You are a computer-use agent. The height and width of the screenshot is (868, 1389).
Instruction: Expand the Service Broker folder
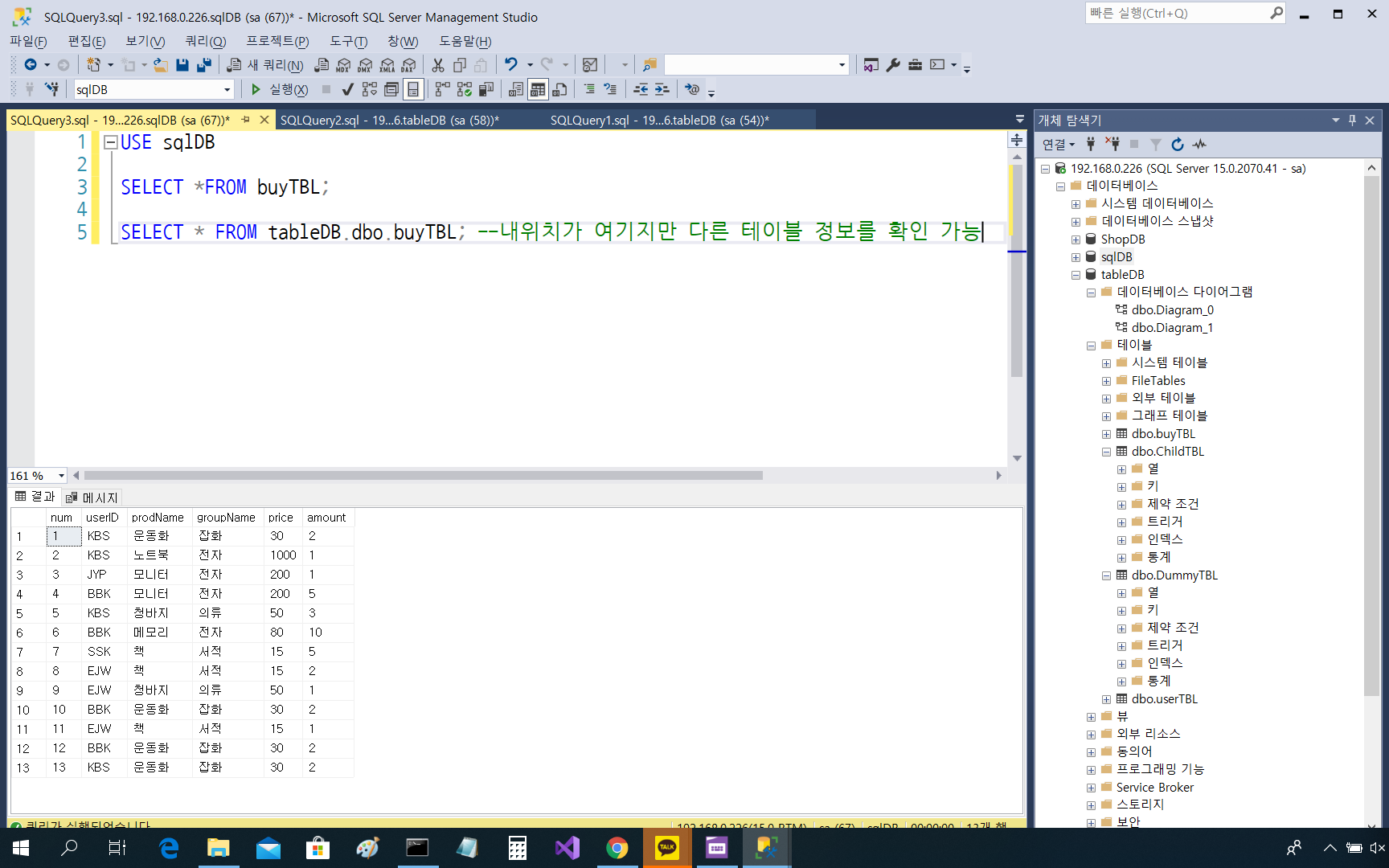point(1091,788)
